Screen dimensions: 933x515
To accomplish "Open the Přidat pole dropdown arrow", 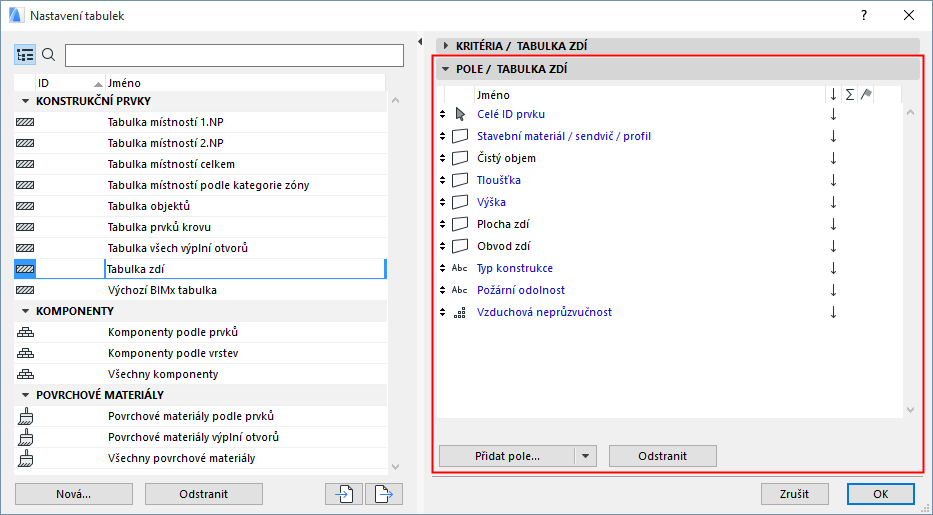I will 586,456.
